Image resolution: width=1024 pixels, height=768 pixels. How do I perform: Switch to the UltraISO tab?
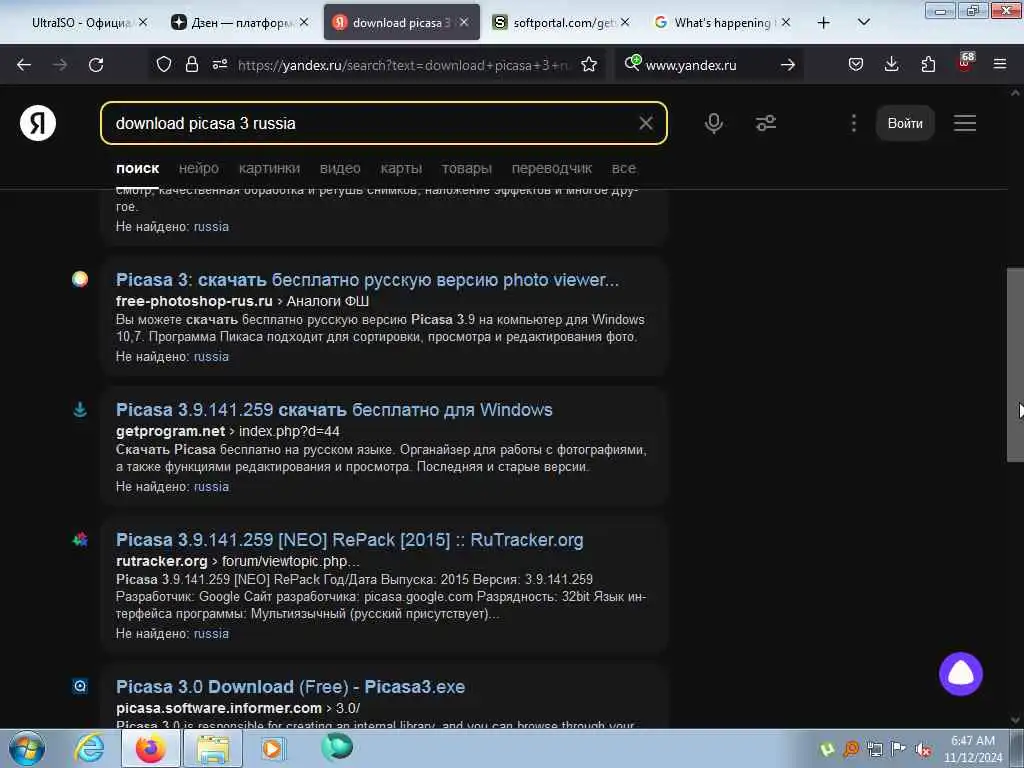pyautogui.click(x=82, y=23)
